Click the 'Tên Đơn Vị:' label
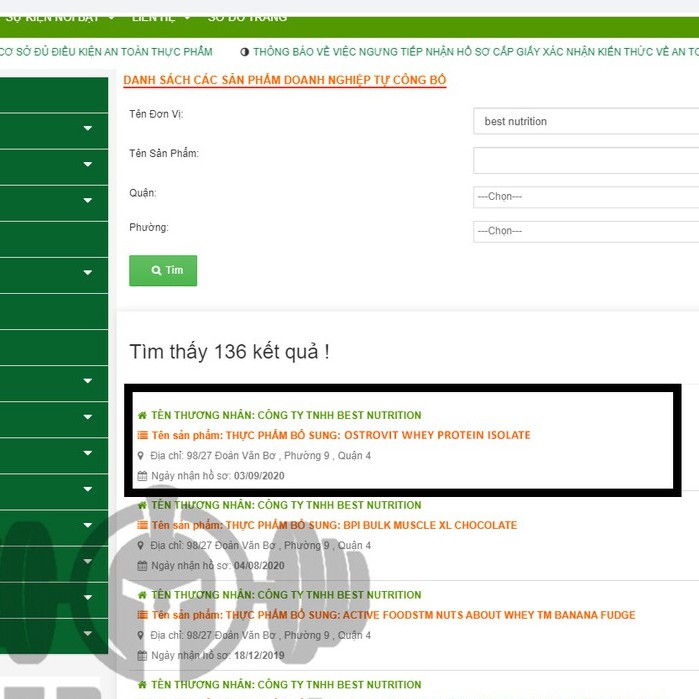 click(x=156, y=114)
